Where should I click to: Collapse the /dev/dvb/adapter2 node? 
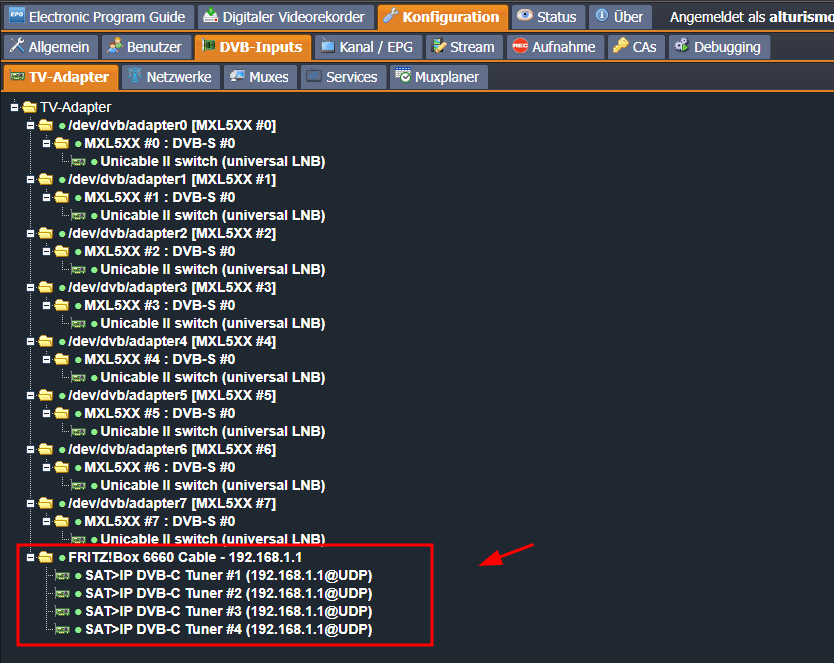click(30, 233)
